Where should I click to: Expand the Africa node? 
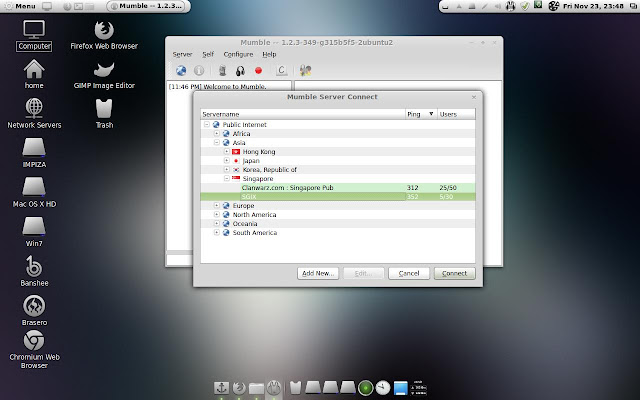(x=217, y=133)
